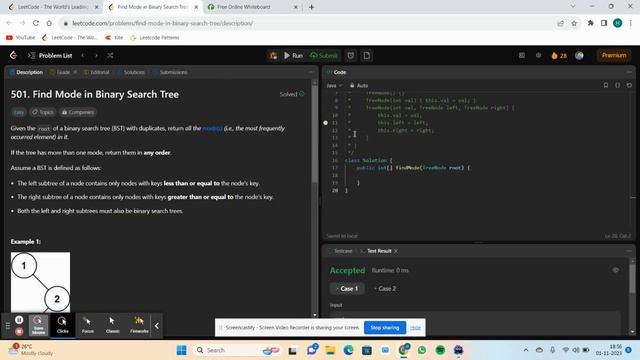
Task: Switch to the Submissions tab
Action: pos(170,72)
